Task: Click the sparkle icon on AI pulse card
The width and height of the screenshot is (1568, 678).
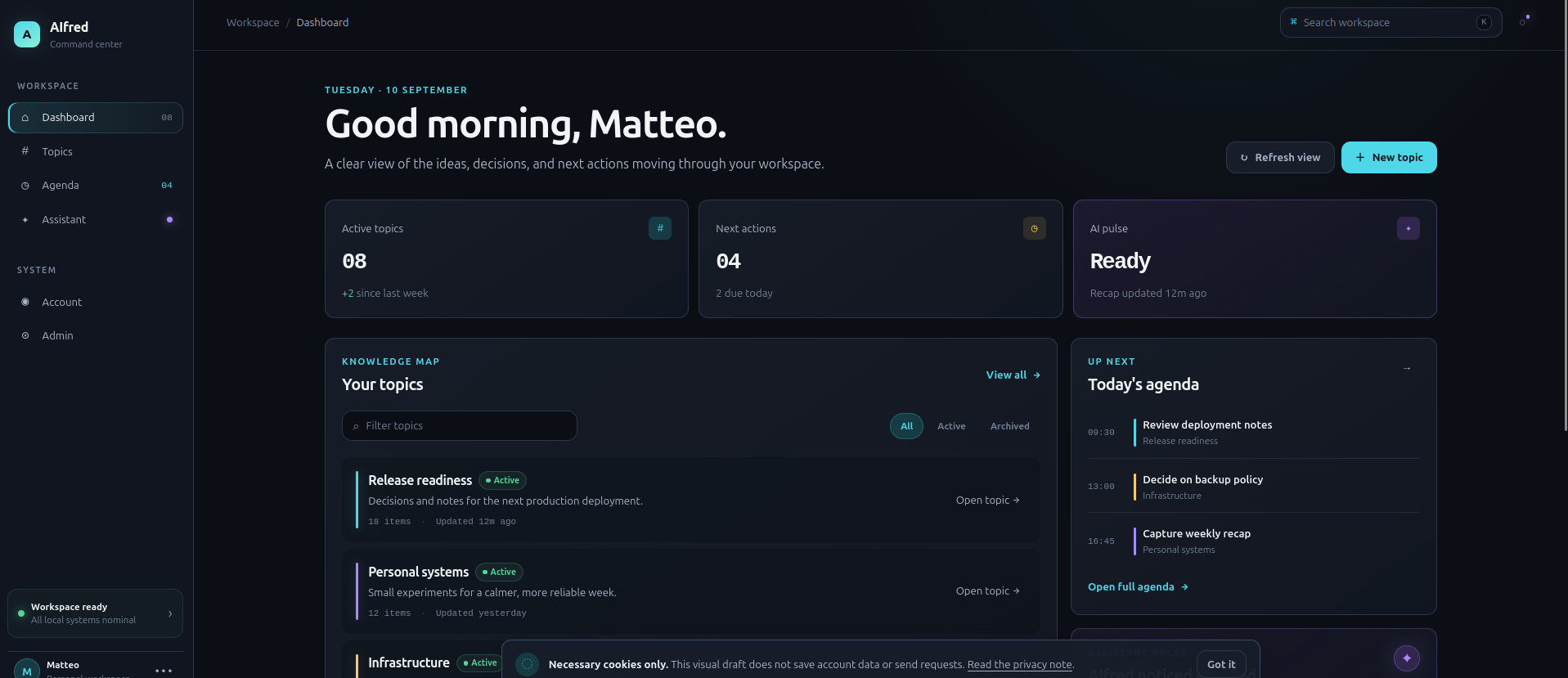Action: [x=1409, y=228]
